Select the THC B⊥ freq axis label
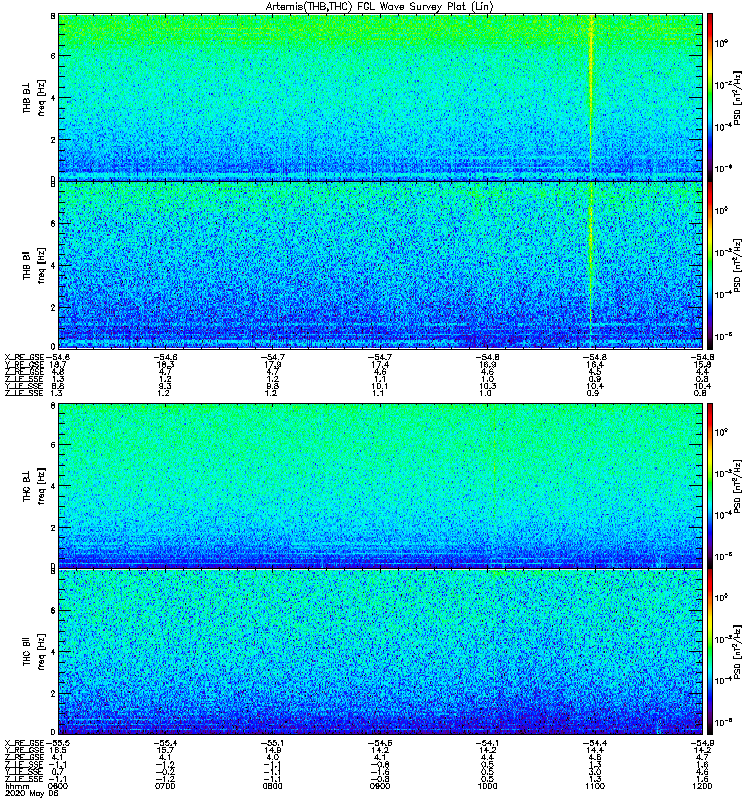Screen dimensions: 750x800 pyautogui.click(x=34, y=486)
